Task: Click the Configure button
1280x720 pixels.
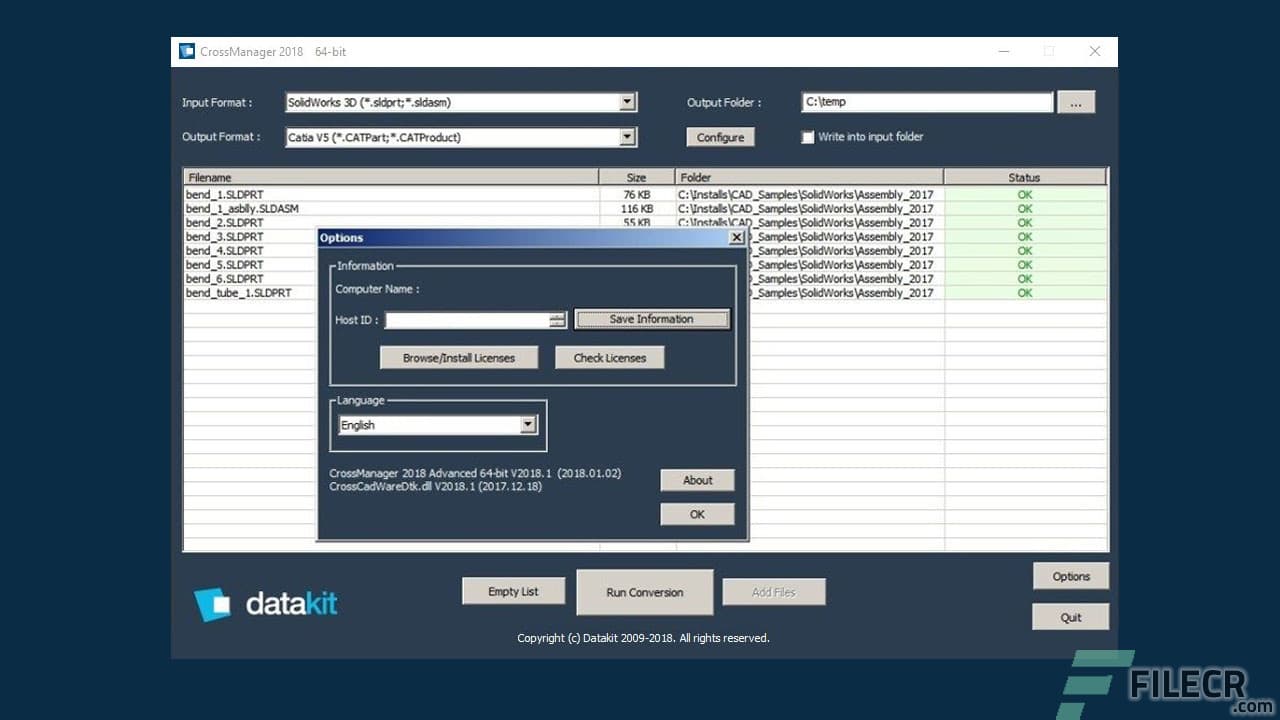Action: (x=720, y=137)
